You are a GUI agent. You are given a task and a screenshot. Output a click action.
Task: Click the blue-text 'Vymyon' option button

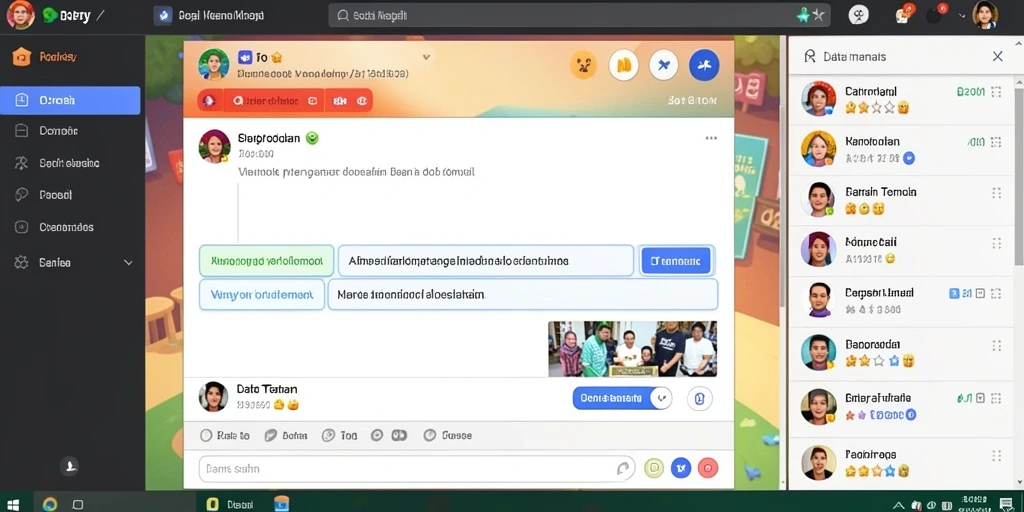point(262,295)
